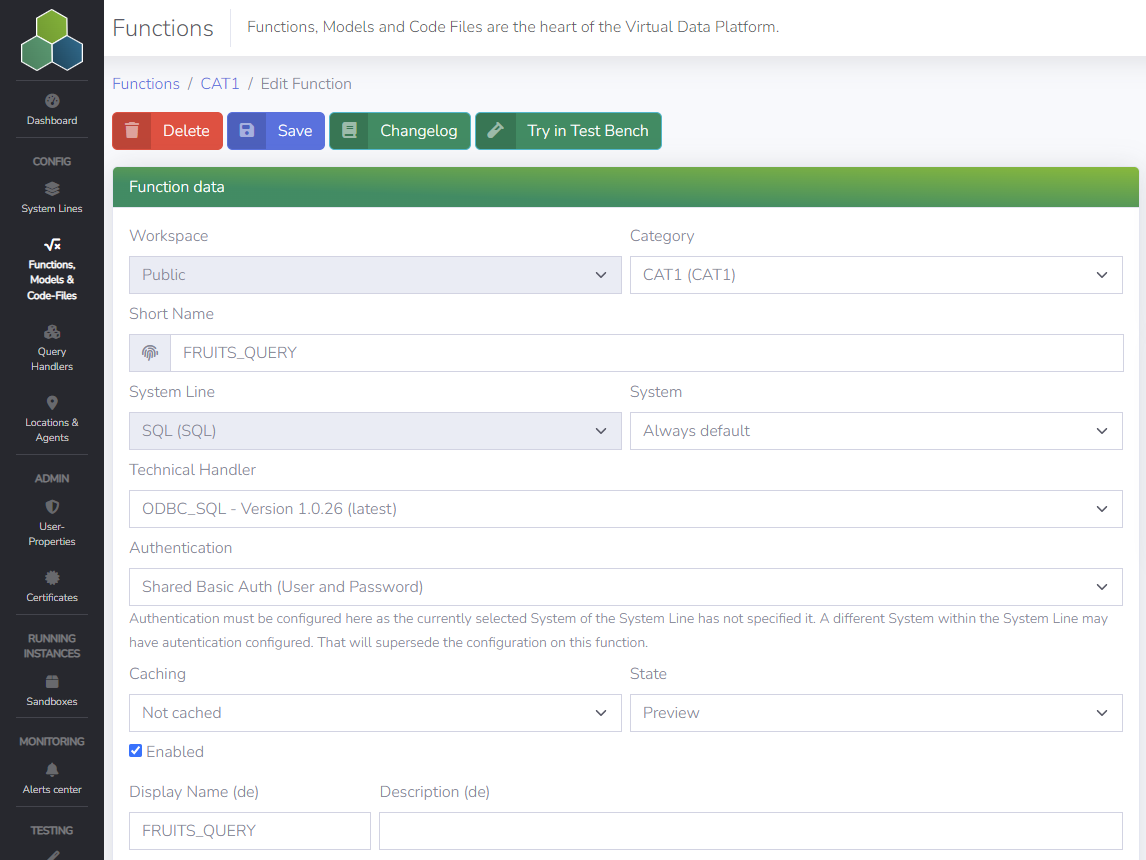Click Try in Test Bench
The image size is (1146, 860).
(568, 130)
